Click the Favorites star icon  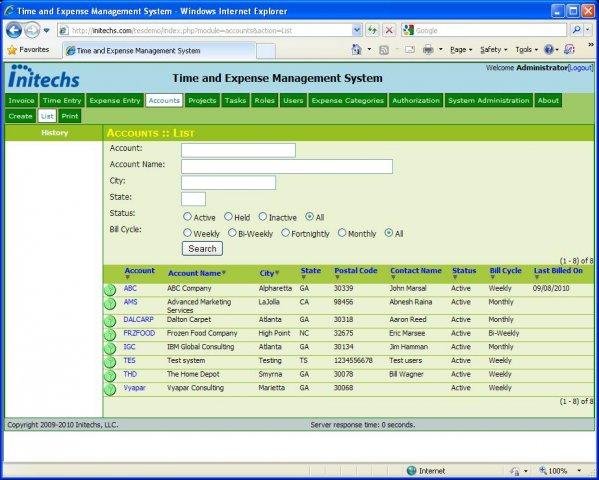(x=12, y=50)
